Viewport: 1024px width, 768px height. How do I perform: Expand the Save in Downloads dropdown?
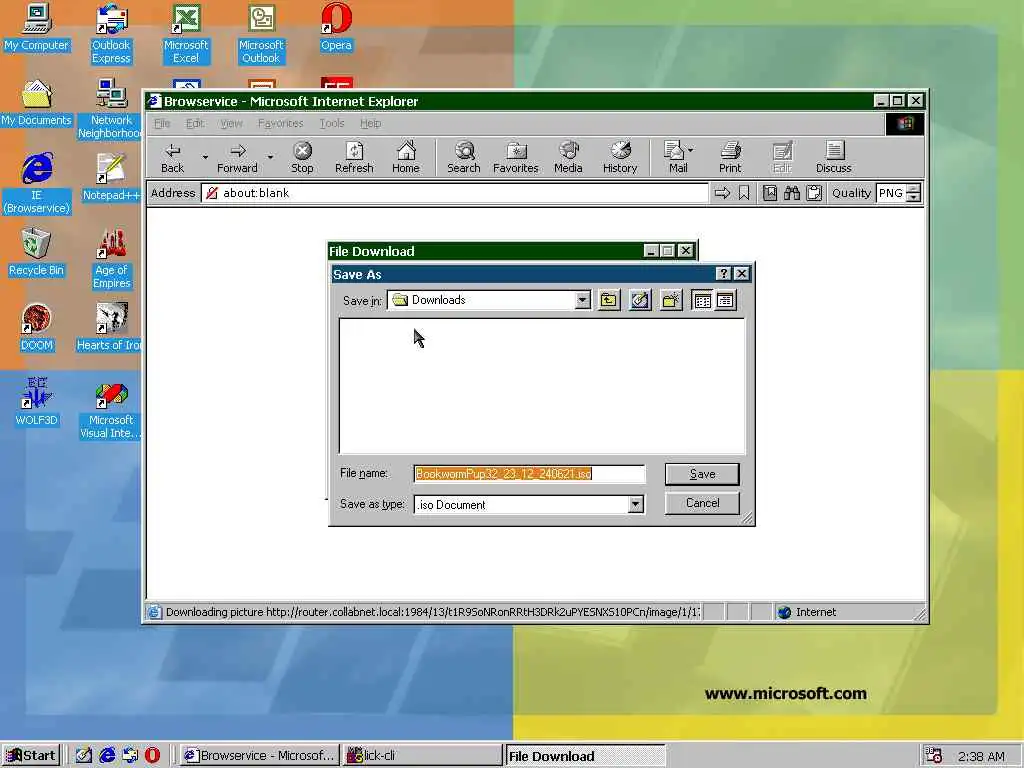[x=583, y=300]
